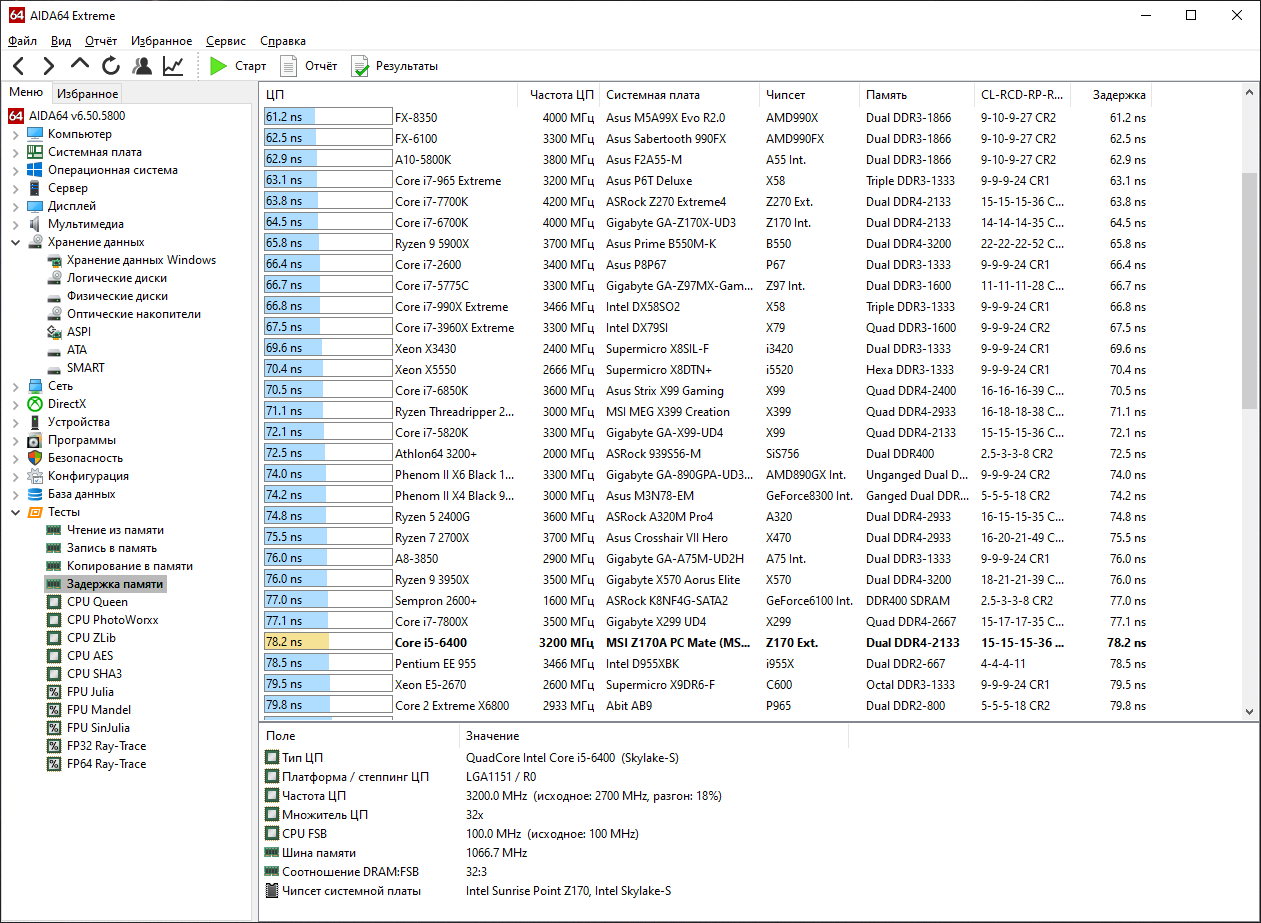Open the Избранное menu in menu bar

click(x=161, y=41)
